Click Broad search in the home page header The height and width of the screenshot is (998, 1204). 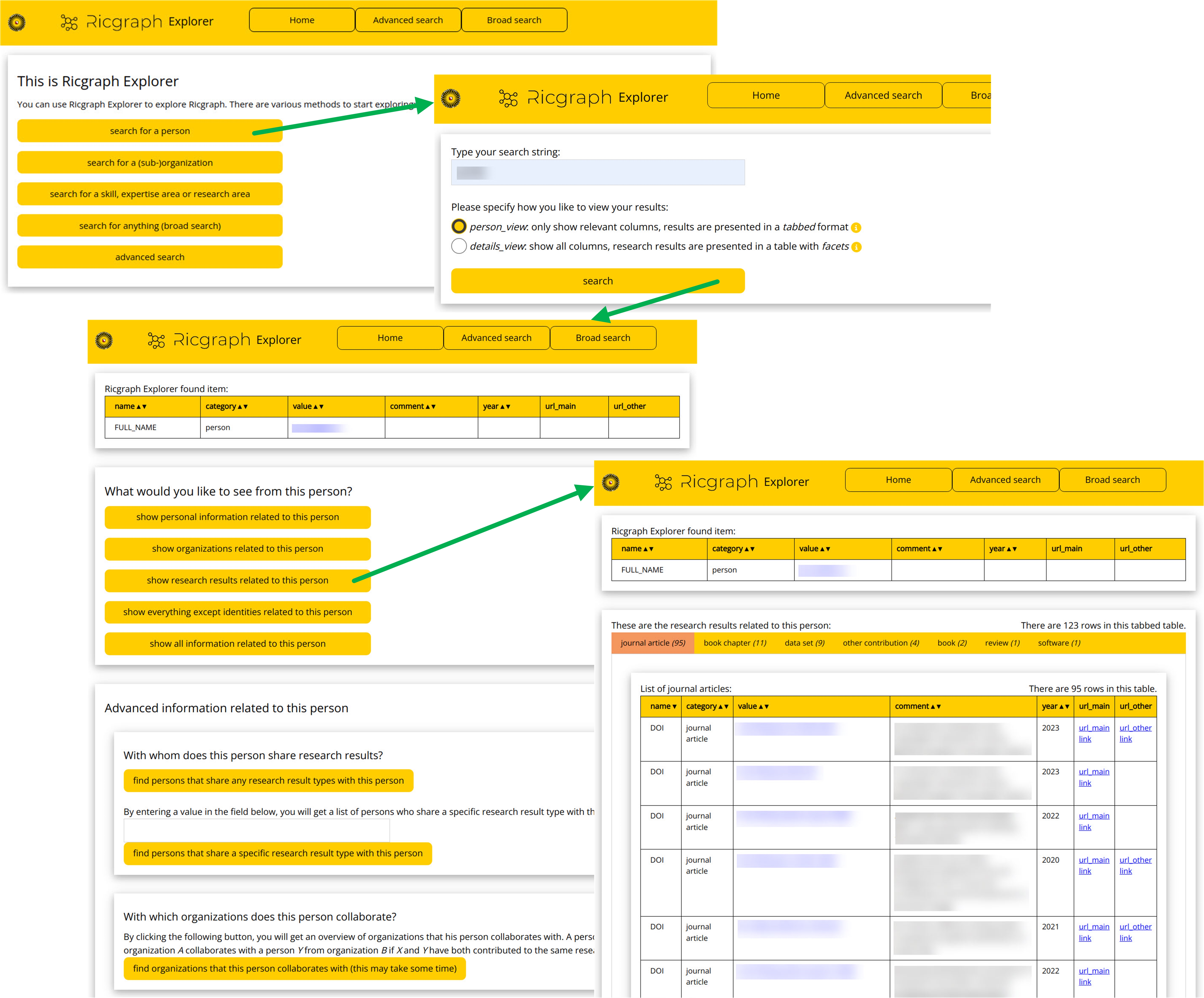pos(514,20)
